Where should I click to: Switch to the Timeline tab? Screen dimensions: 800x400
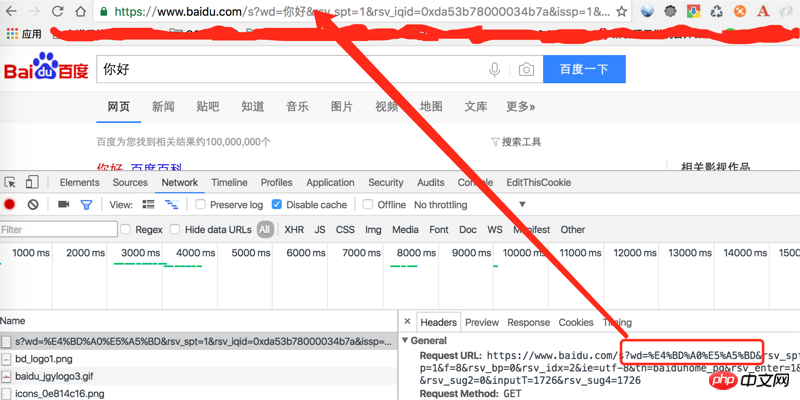pos(230,182)
